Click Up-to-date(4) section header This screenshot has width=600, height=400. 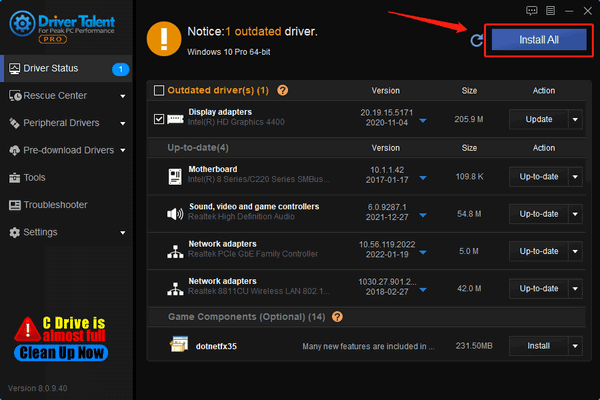198,148
